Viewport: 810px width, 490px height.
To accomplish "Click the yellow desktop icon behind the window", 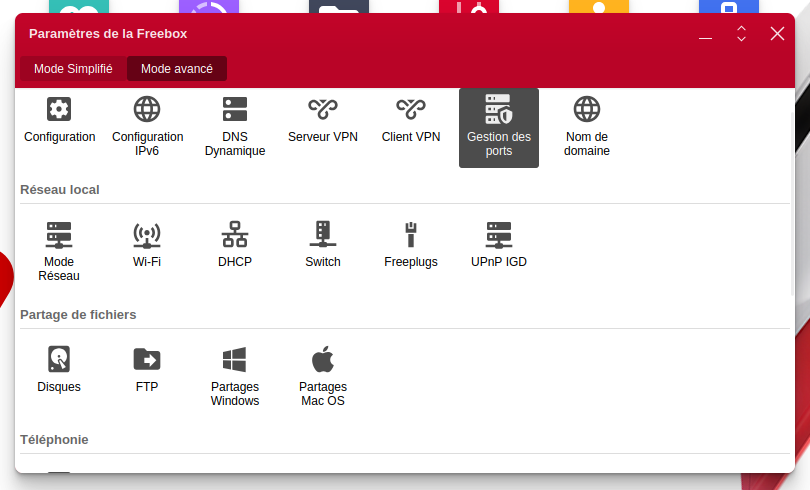I will point(599,6).
